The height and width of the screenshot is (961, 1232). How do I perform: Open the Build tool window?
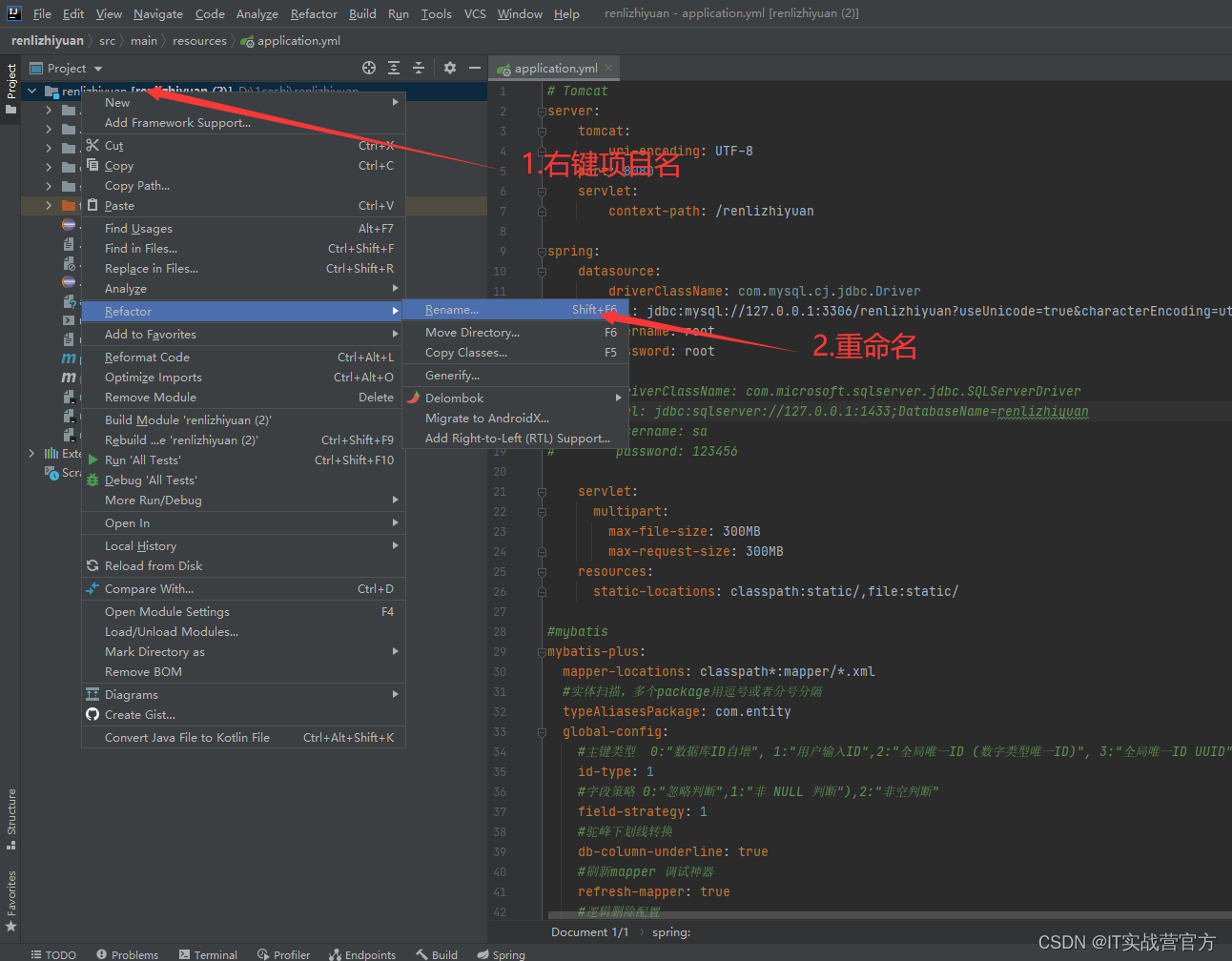437,954
